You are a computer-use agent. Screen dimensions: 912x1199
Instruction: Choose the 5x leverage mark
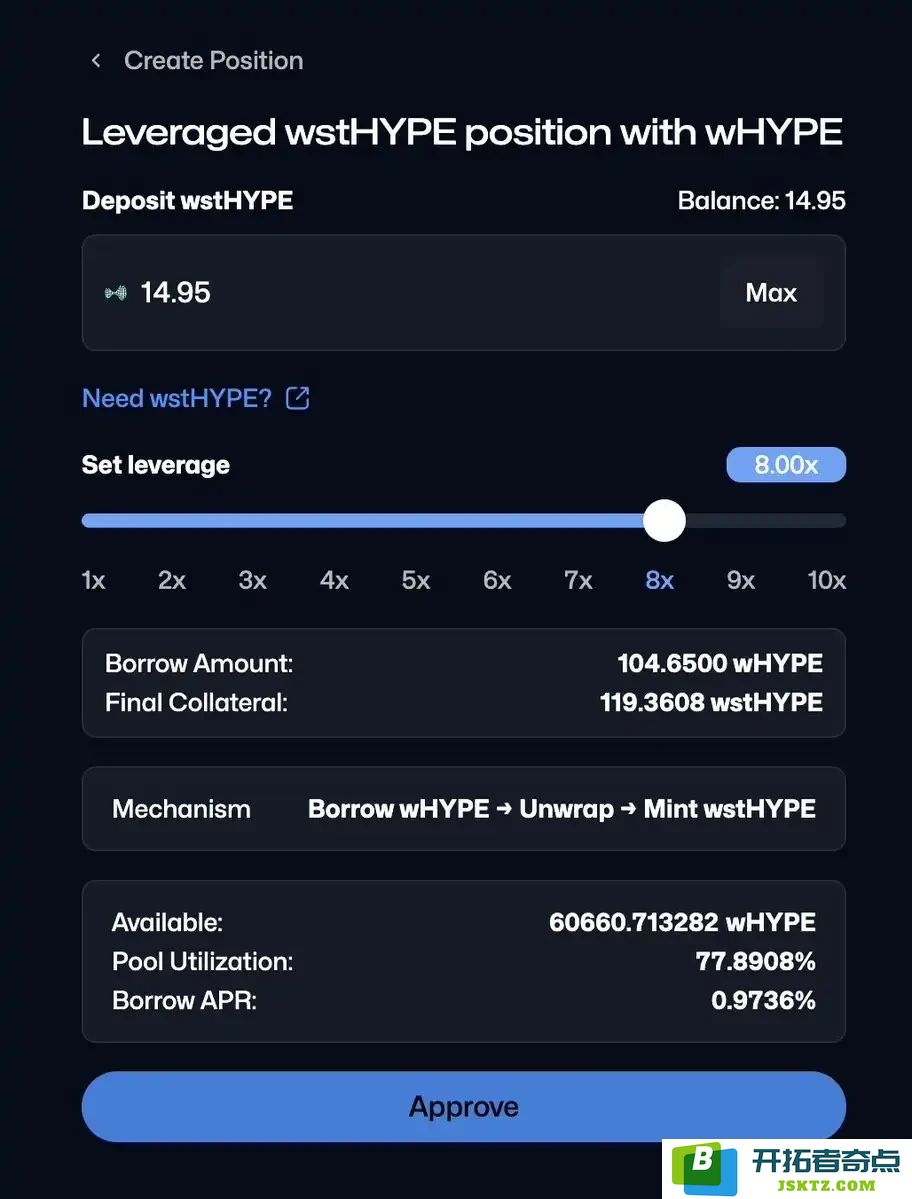[416, 580]
